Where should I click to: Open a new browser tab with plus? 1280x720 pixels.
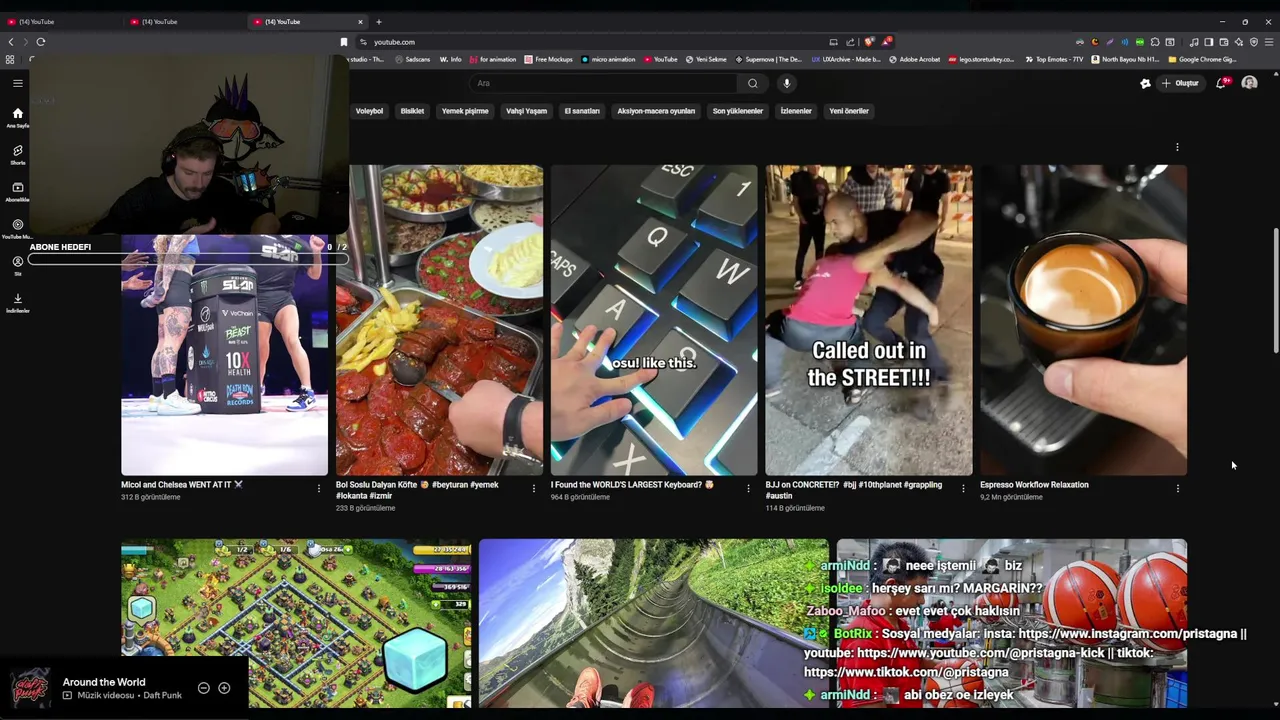click(378, 21)
